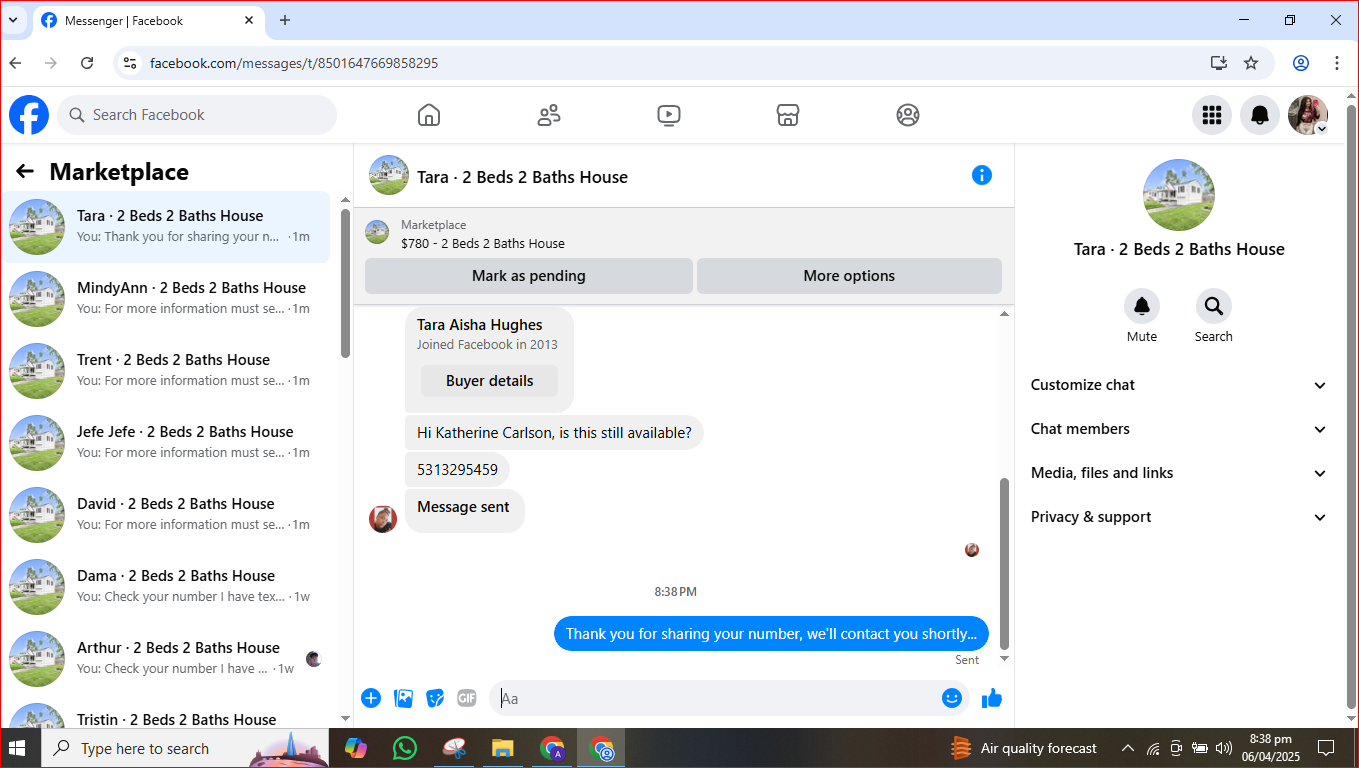The height and width of the screenshot is (768, 1359).
Task: Open File Explorer from the taskbar
Action: coord(502,748)
